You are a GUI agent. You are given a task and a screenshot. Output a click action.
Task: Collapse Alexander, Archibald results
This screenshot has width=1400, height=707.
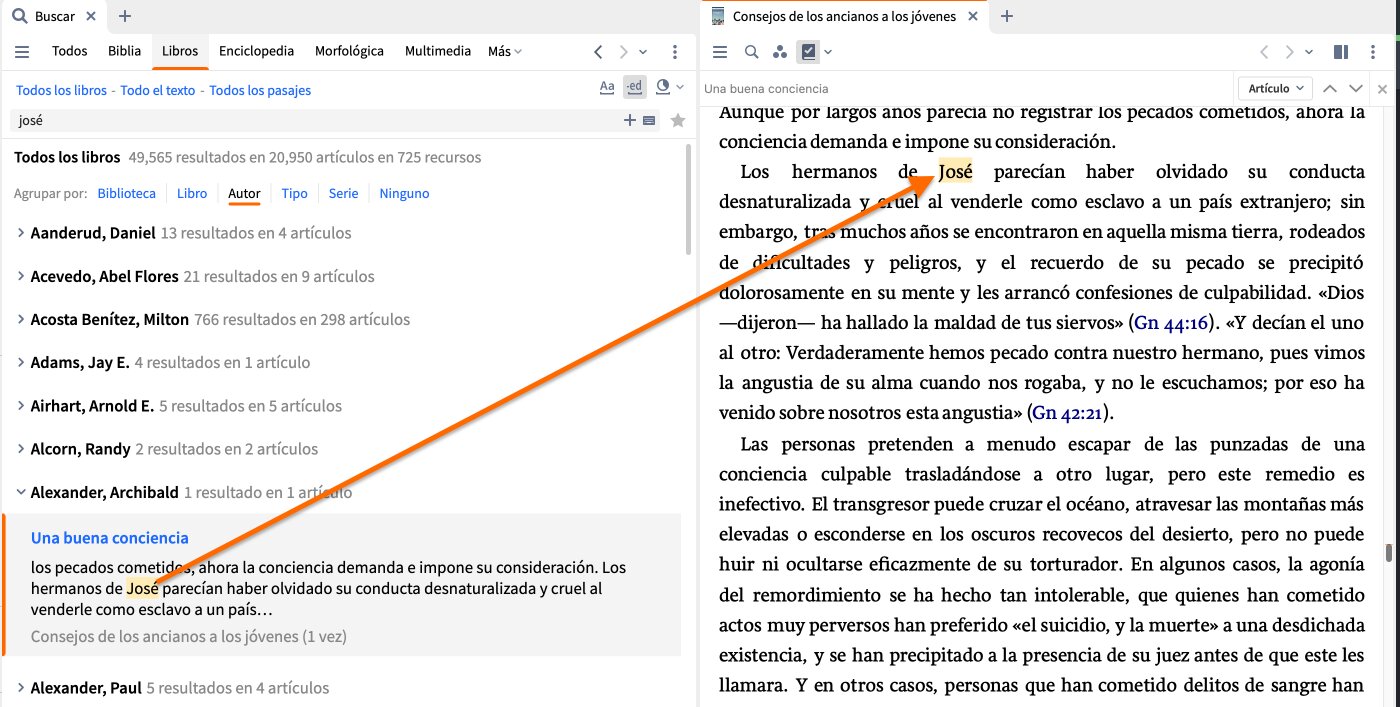click(21, 492)
